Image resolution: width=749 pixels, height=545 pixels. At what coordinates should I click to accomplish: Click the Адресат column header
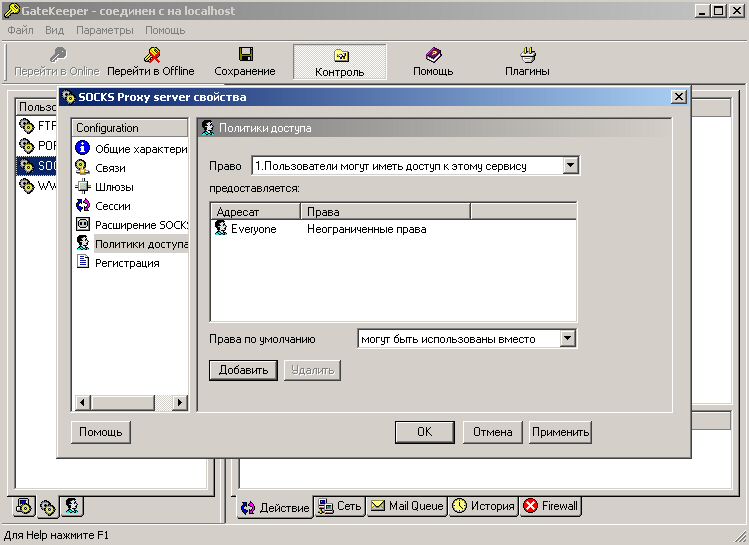click(x=255, y=211)
